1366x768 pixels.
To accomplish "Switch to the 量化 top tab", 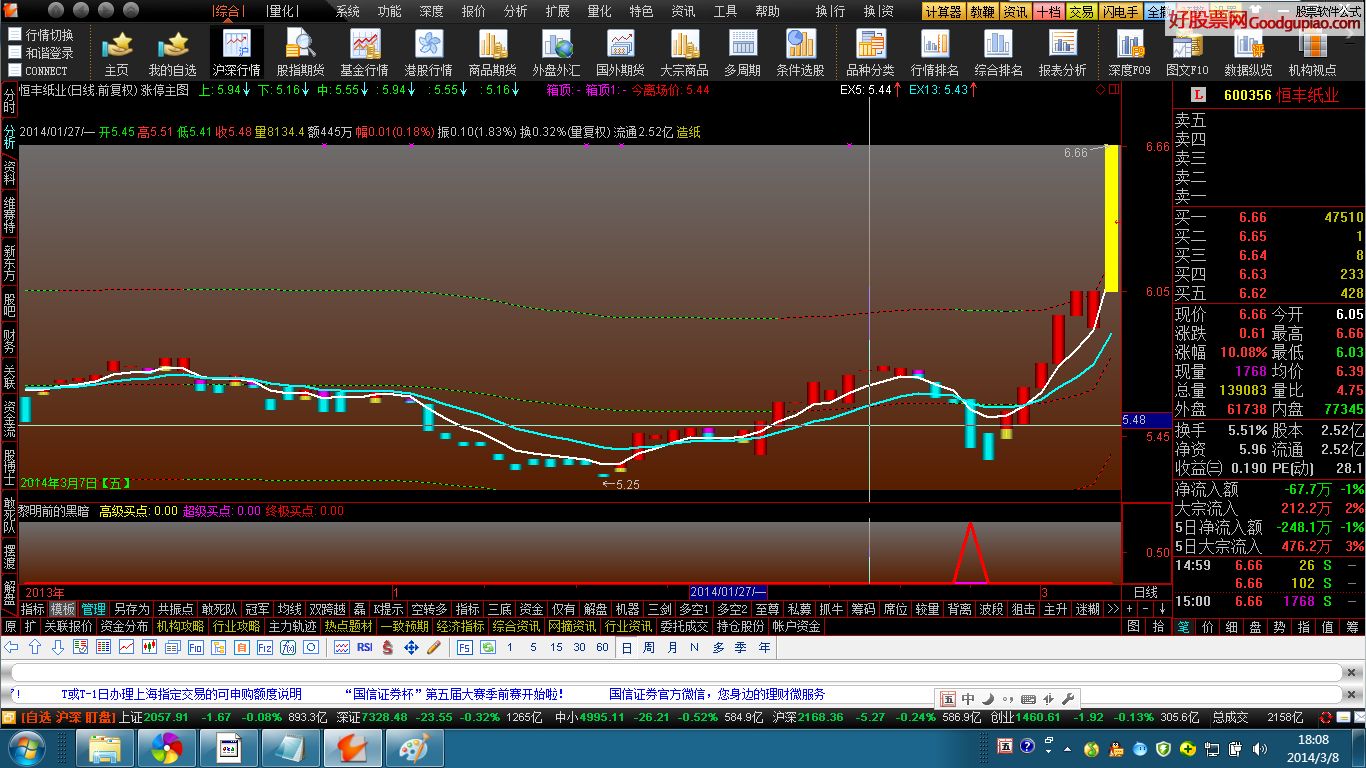I will [x=282, y=11].
